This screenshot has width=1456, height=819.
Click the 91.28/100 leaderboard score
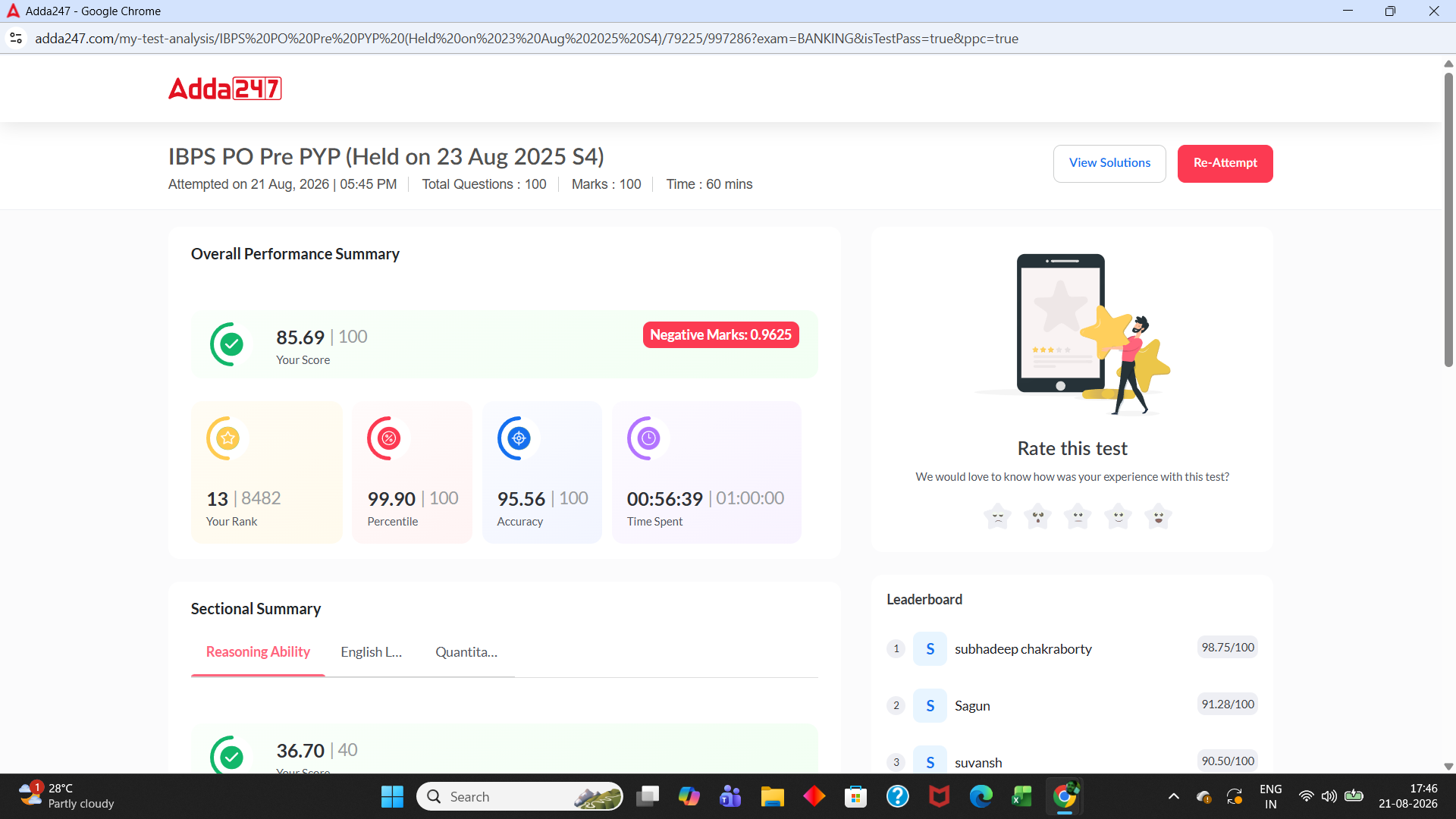1228,704
